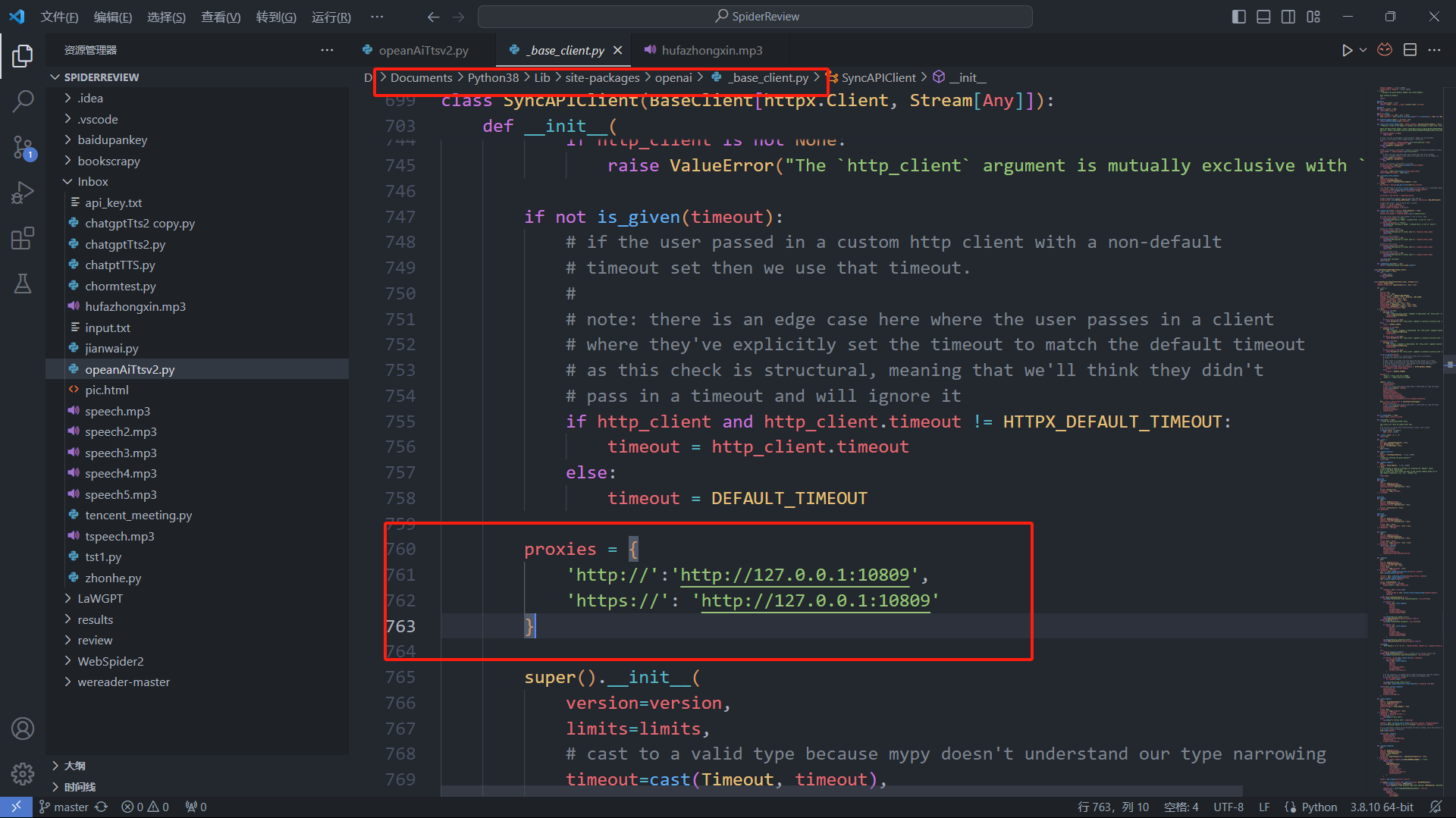Expand the LaWGPT folder
This screenshot has height=818, width=1456.
tap(197, 598)
